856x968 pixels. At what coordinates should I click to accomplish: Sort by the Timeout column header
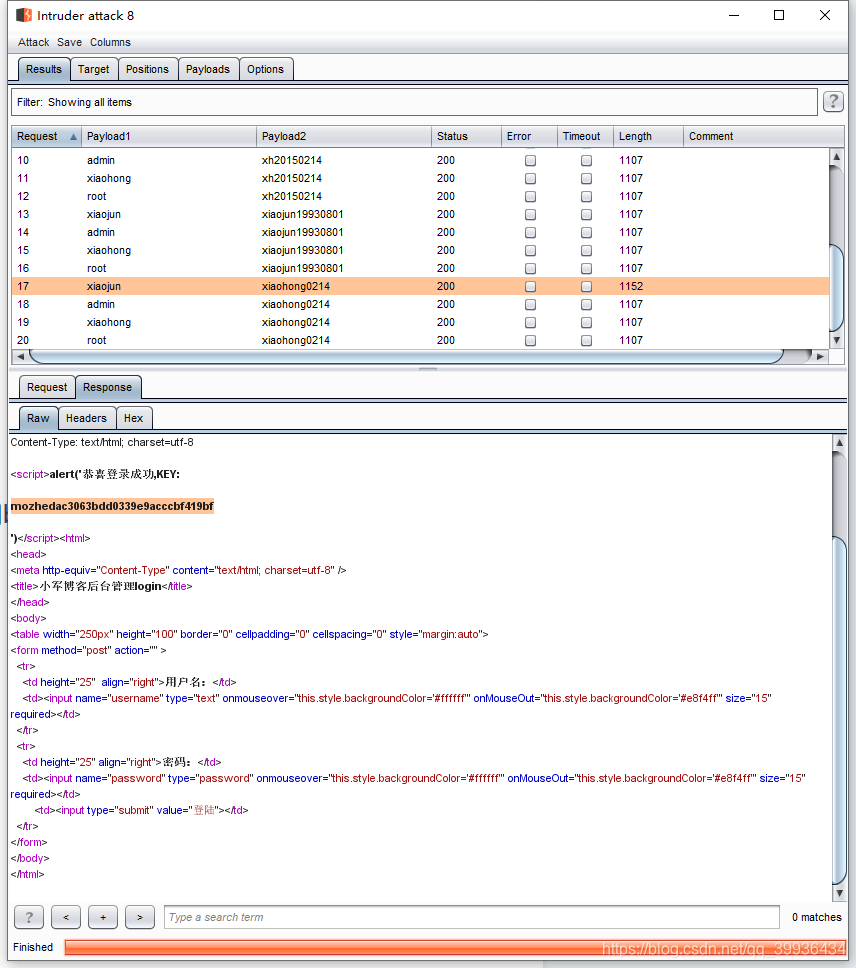[585, 136]
